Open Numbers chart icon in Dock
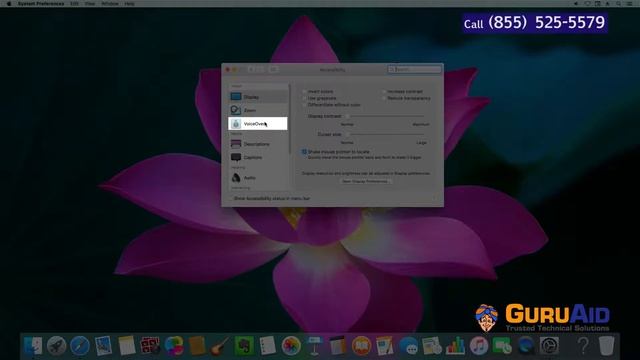Image resolution: width=640 pixels, height=360 pixels. 456,346
